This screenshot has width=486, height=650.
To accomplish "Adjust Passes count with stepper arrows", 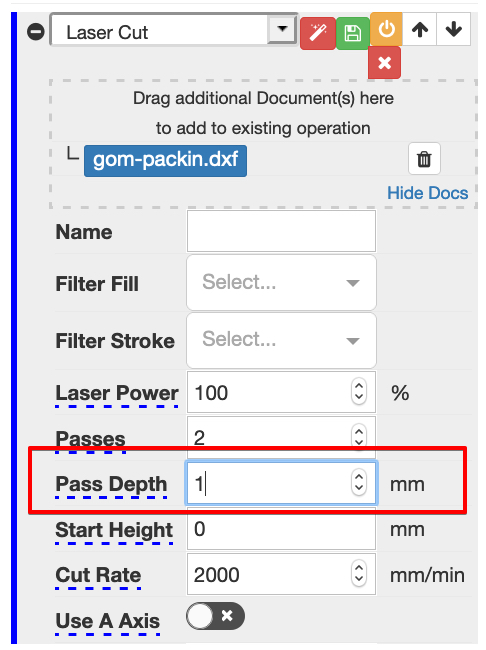I will (359, 437).
